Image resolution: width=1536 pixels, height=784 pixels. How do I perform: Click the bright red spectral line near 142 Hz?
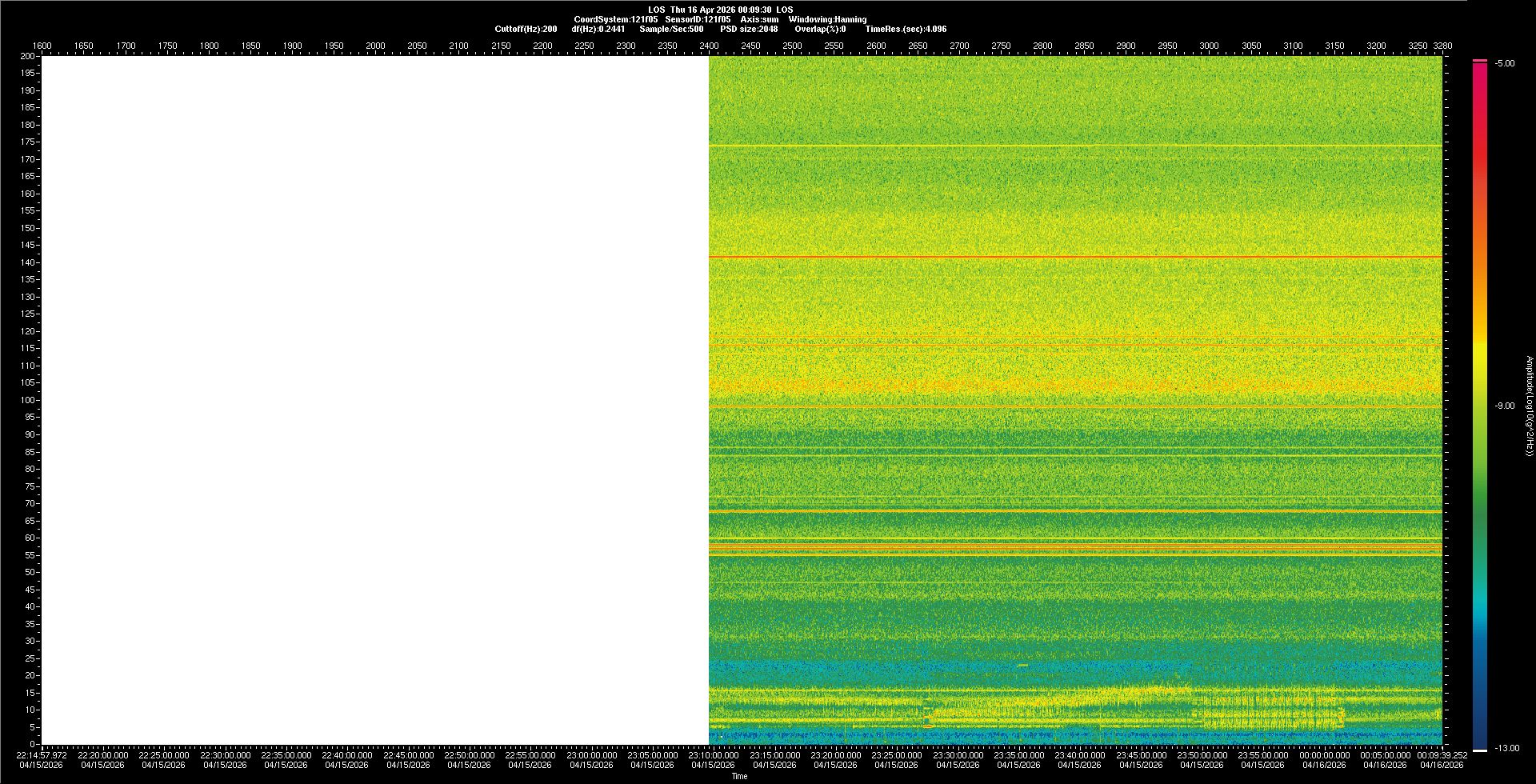[1072, 257]
